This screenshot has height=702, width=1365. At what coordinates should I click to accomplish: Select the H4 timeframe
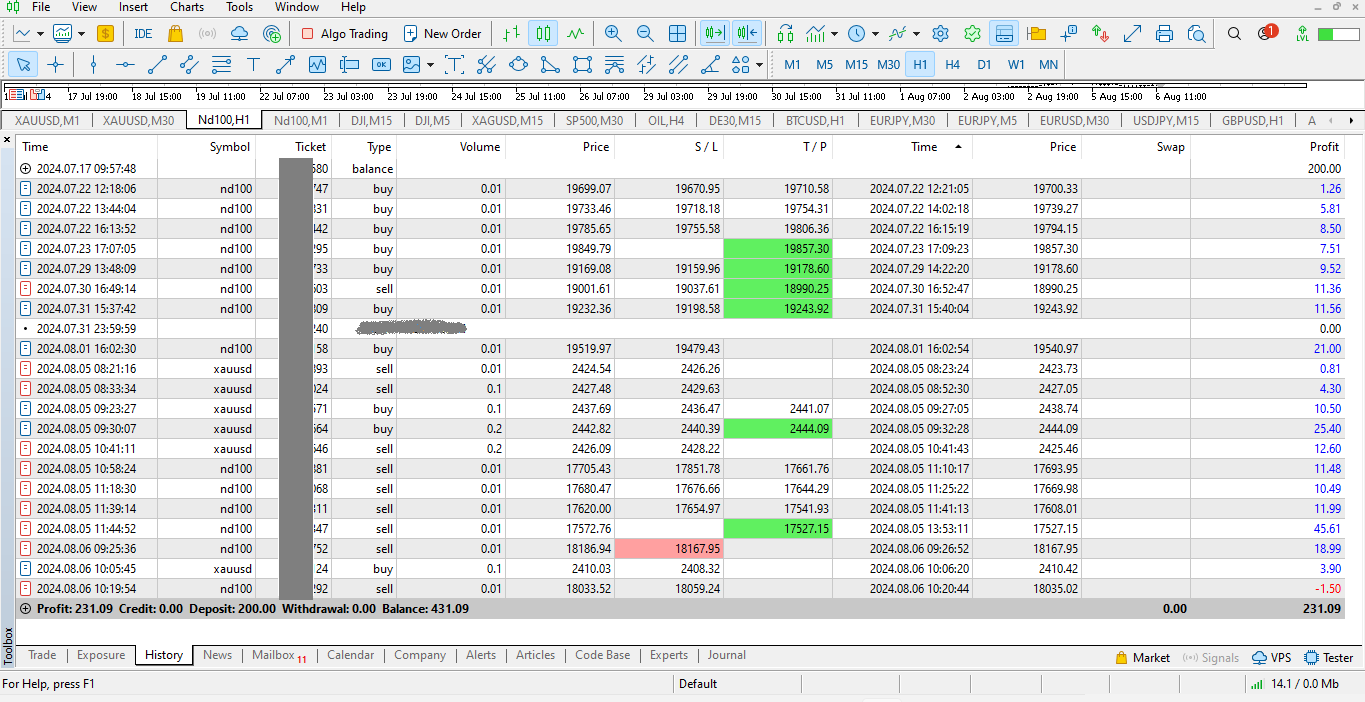[952, 65]
